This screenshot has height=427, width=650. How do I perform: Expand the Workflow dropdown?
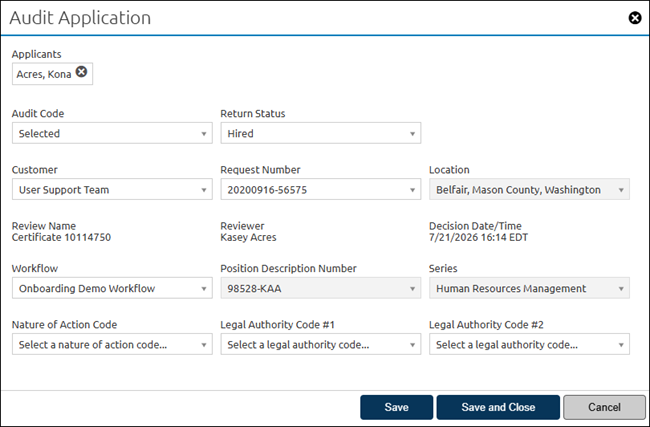point(112,288)
